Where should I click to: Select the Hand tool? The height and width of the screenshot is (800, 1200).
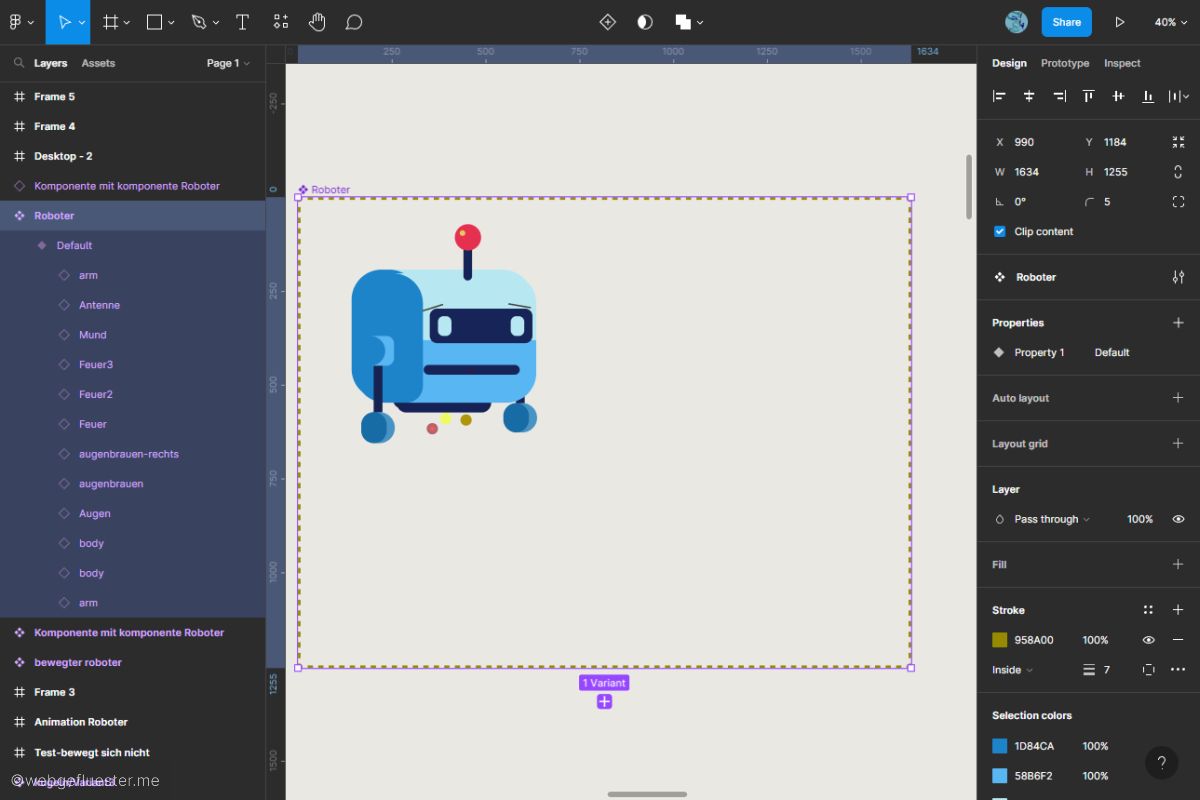(x=317, y=22)
